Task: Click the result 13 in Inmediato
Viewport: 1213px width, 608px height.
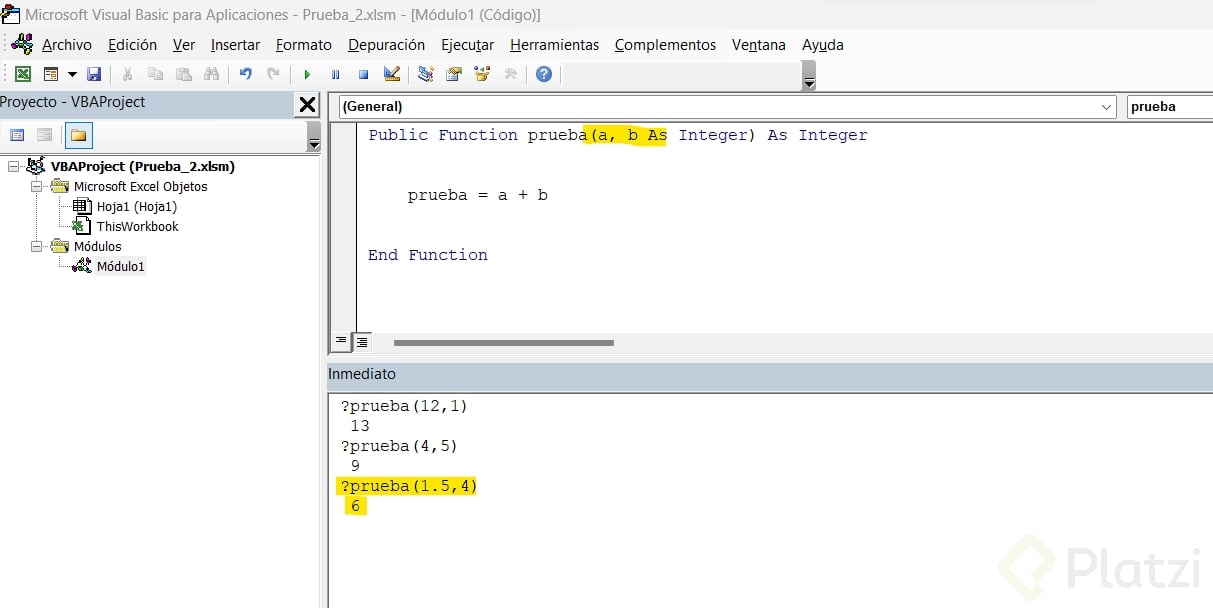Action: click(x=360, y=426)
